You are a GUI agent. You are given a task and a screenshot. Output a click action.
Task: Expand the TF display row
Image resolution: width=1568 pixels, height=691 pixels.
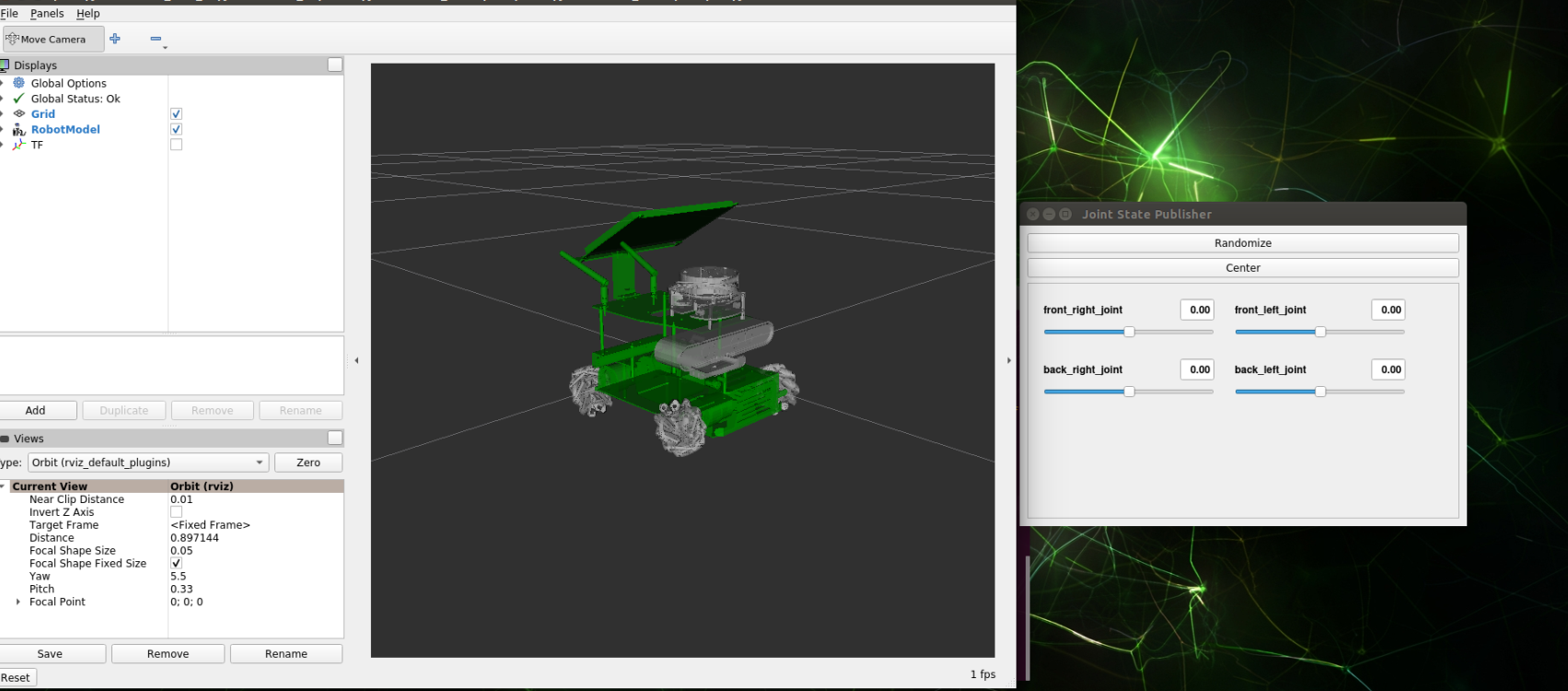2,145
